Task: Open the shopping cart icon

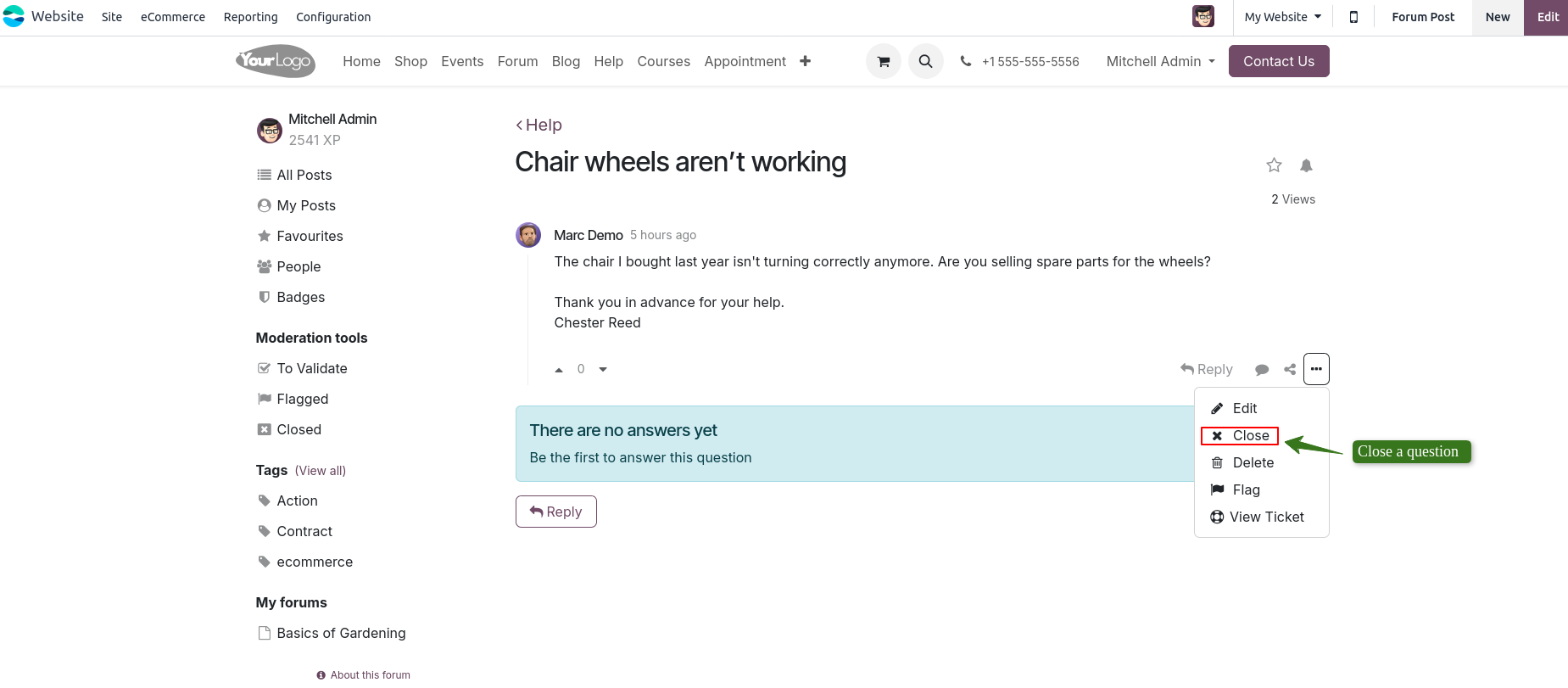Action: click(x=883, y=61)
